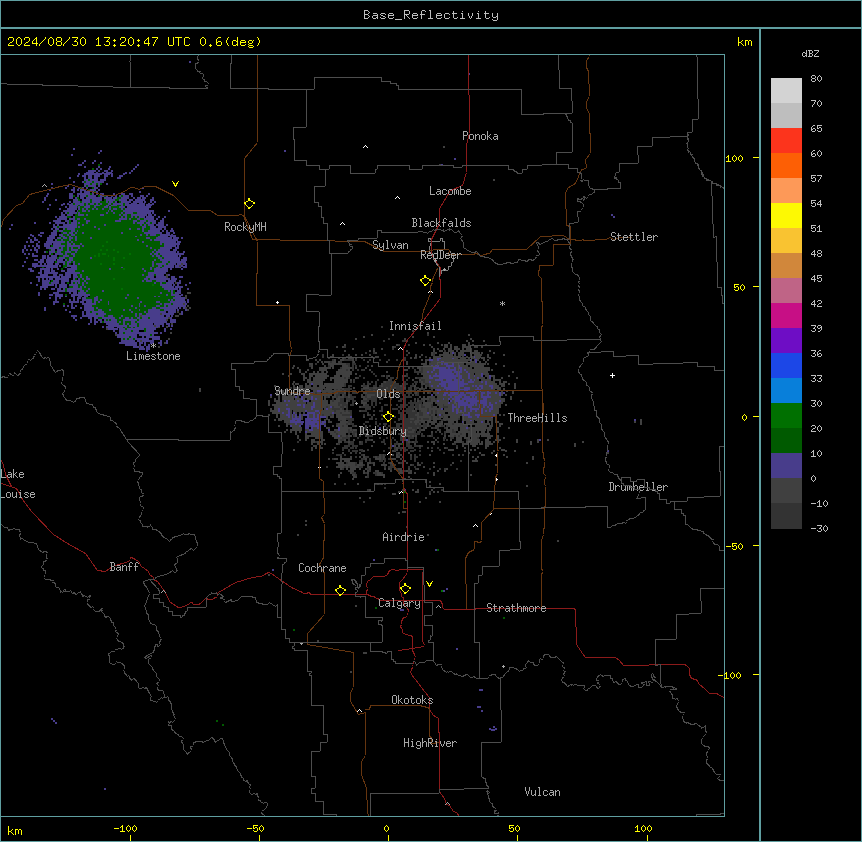862x842 pixels.
Task: Click the Okotoks label
Action: (x=412, y=700)
